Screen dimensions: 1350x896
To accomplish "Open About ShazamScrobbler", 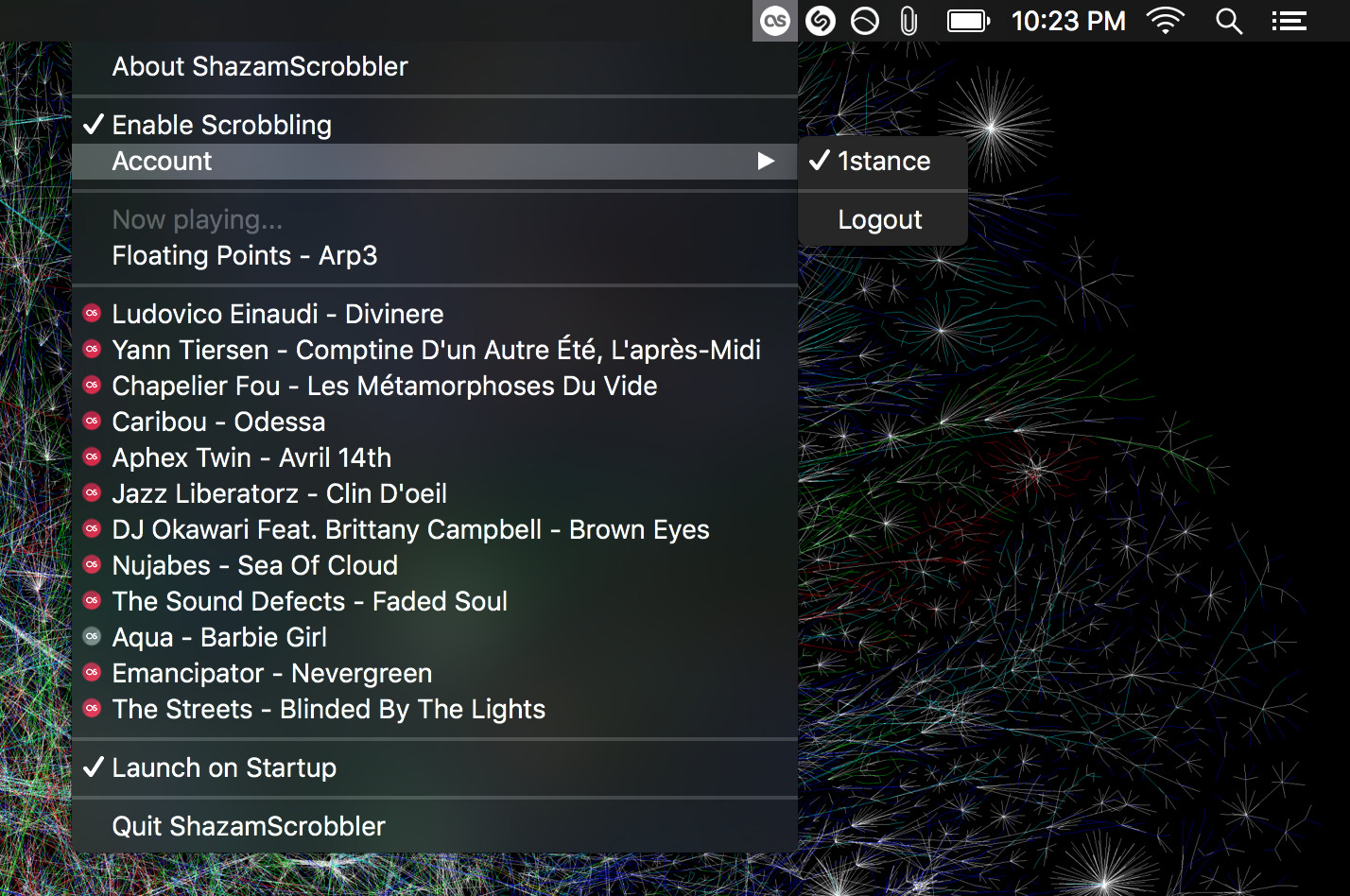I will 435,66.
